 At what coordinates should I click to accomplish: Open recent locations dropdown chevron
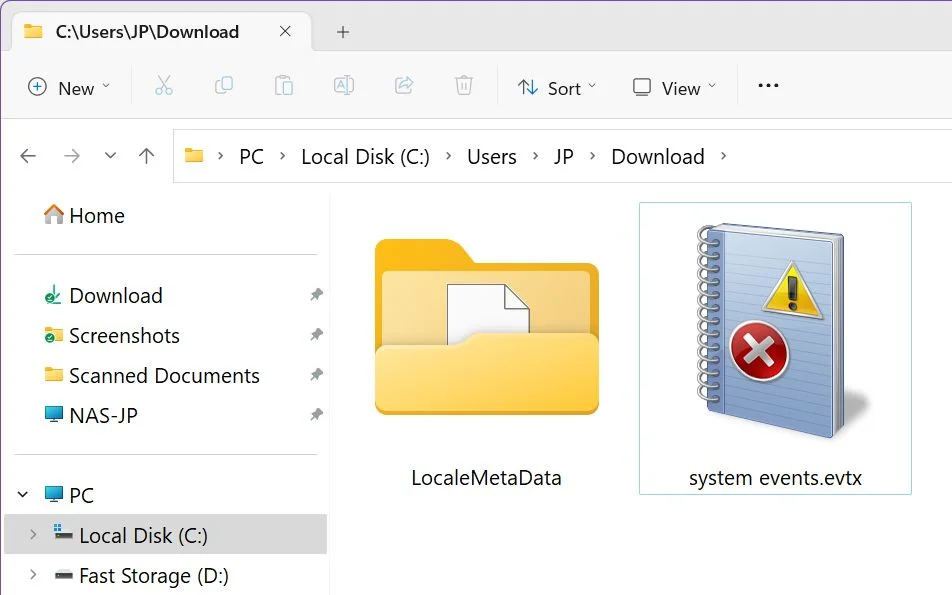point(110,156)
